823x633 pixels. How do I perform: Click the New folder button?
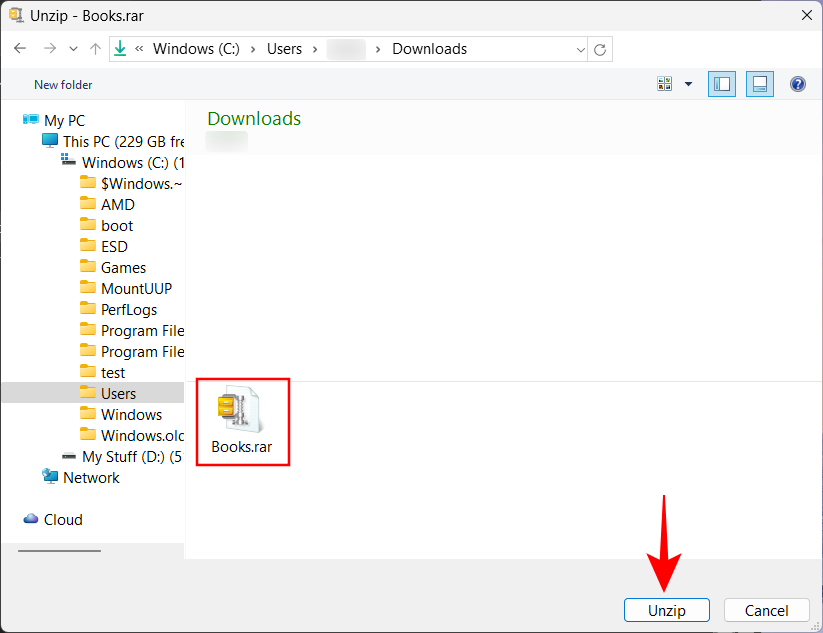coord(63,85)
